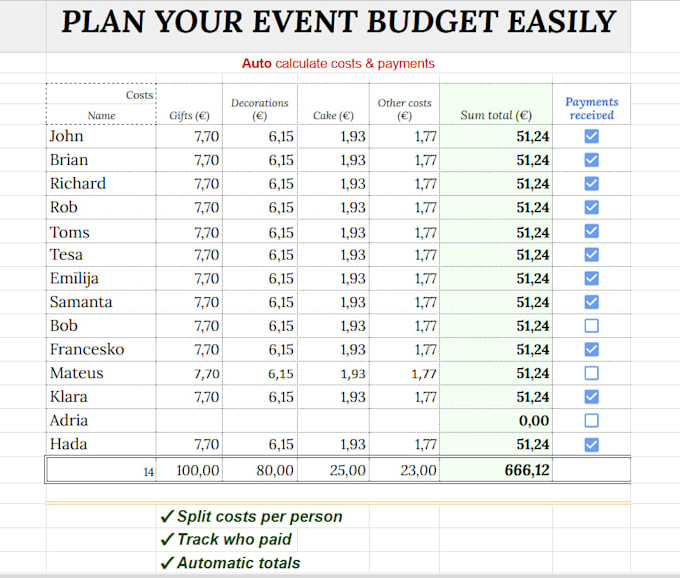
Task: Uncheck Brian's payment received checkbox
Action: click(x=592, y=160)
